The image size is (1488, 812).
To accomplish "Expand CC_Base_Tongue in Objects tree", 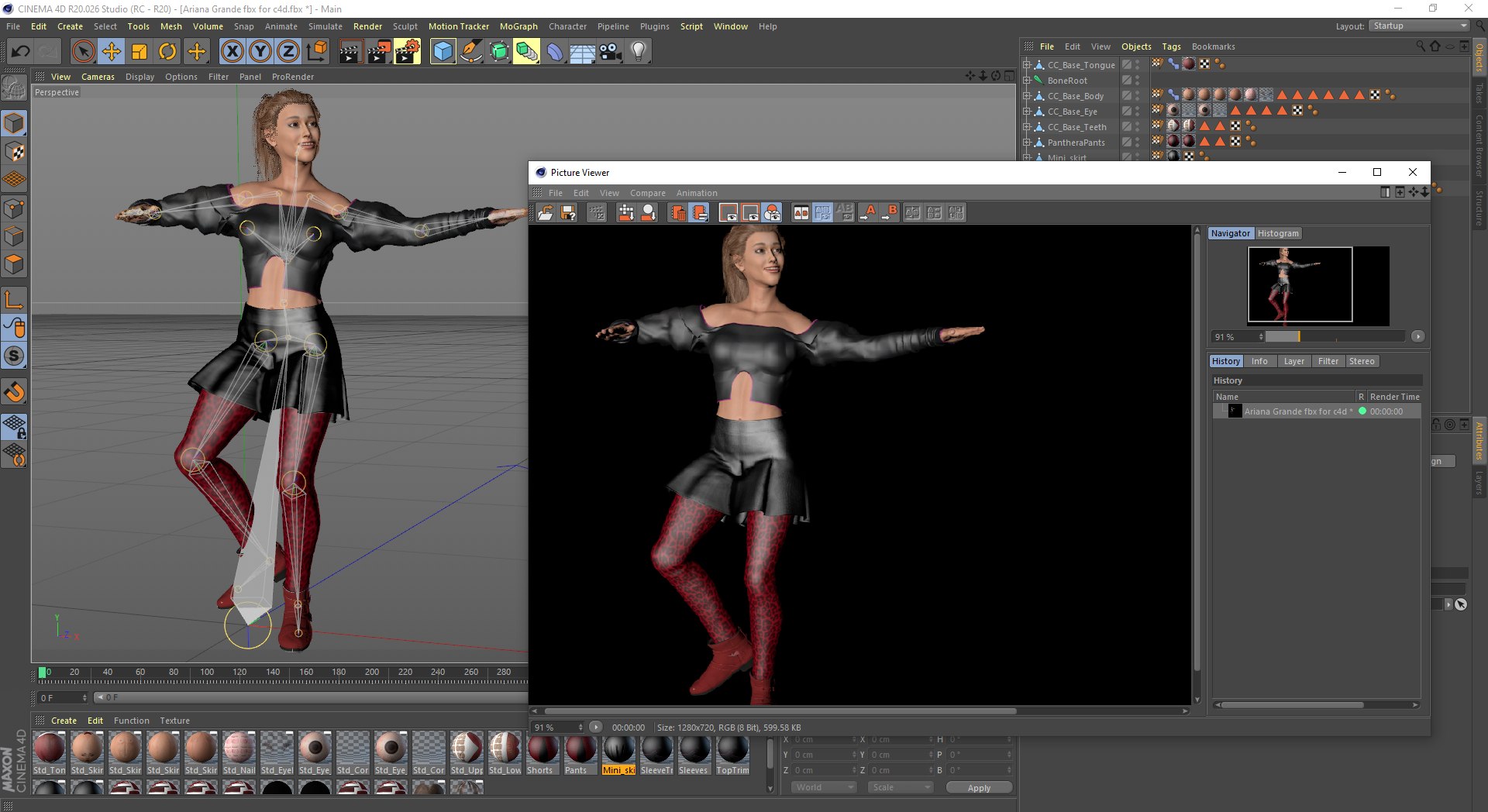I will click(1027, 65).
